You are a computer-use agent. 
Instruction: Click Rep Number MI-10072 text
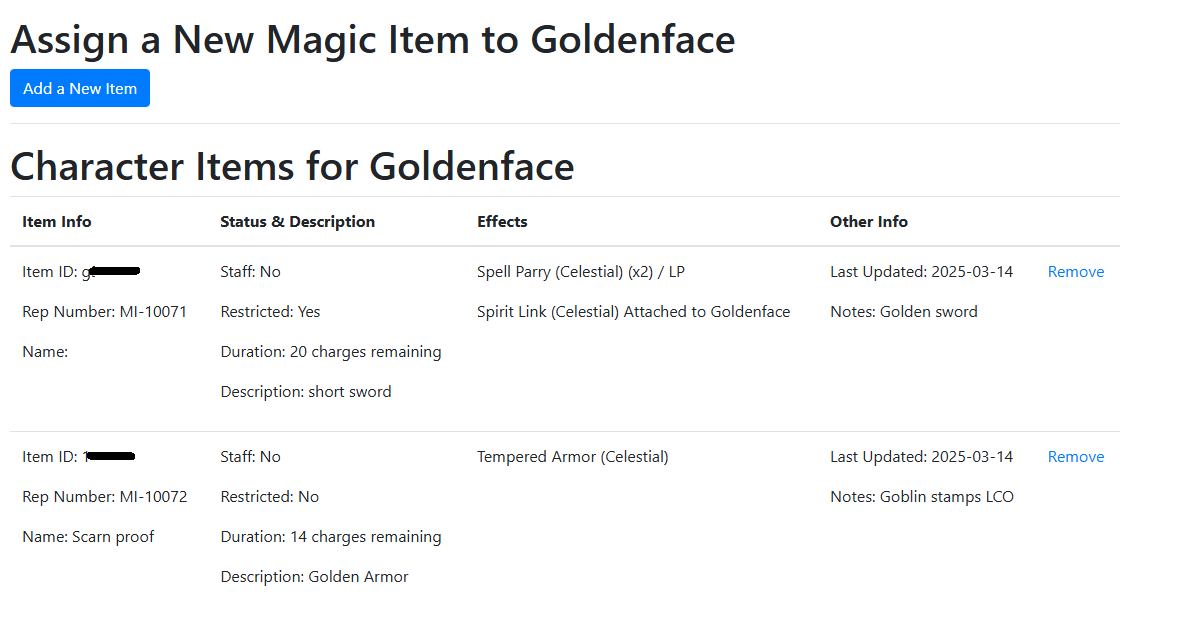tap(104, 497)
